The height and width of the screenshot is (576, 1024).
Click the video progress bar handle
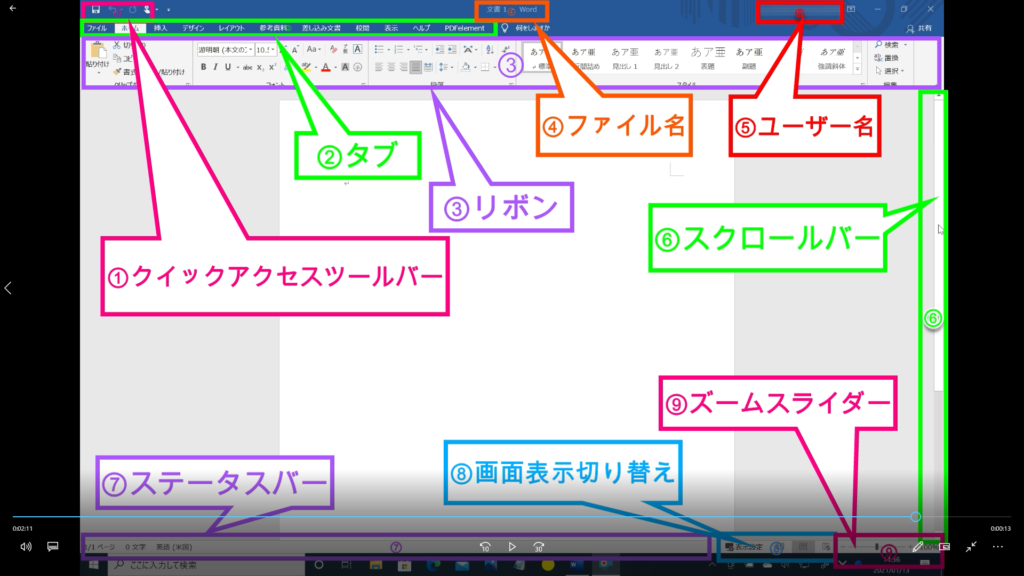click(916, 517)
